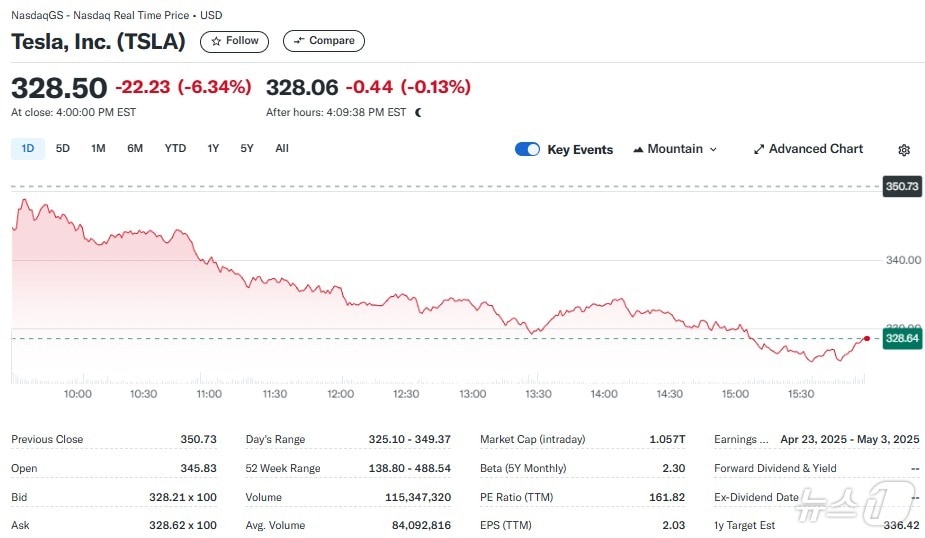Click the 328.64 current price marker
925x538 pixels.
click(902, 339)
